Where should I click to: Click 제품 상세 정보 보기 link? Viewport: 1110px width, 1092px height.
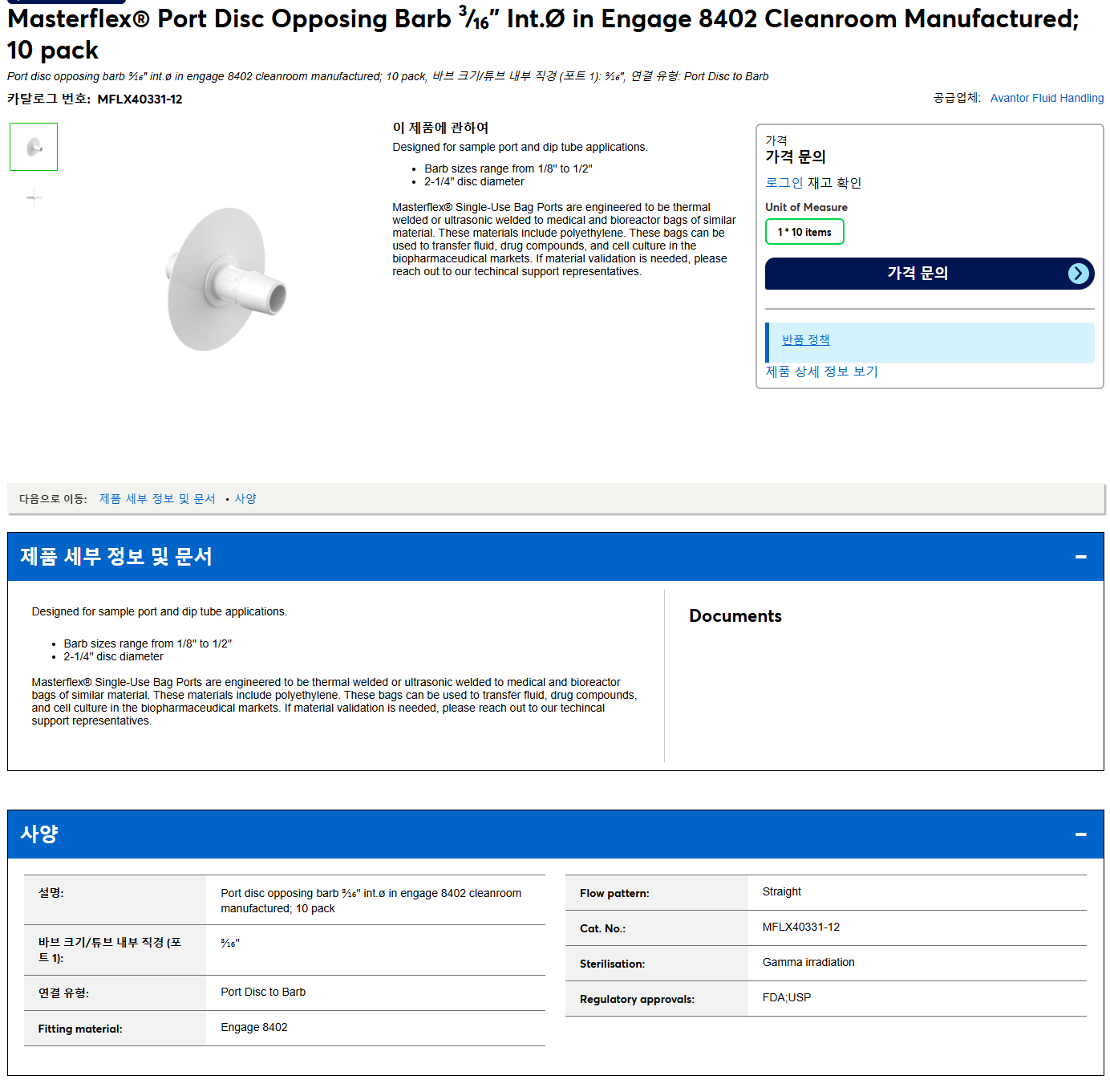tap(821, 371)
